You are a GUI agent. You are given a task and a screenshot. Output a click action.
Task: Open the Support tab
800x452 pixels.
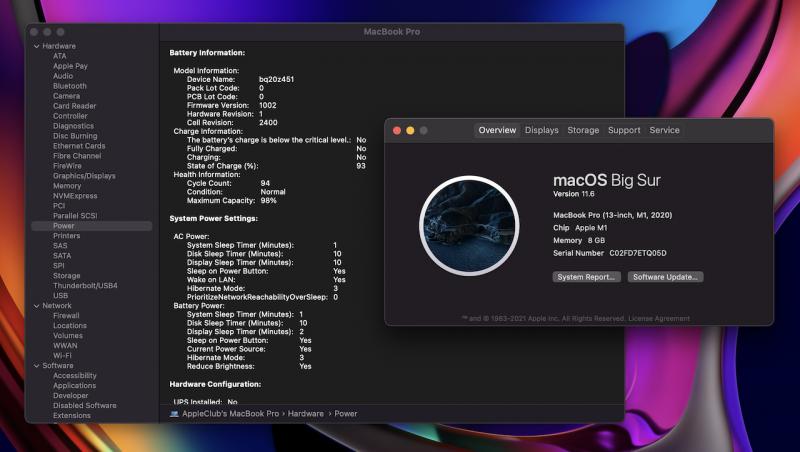tap(624, 130)
